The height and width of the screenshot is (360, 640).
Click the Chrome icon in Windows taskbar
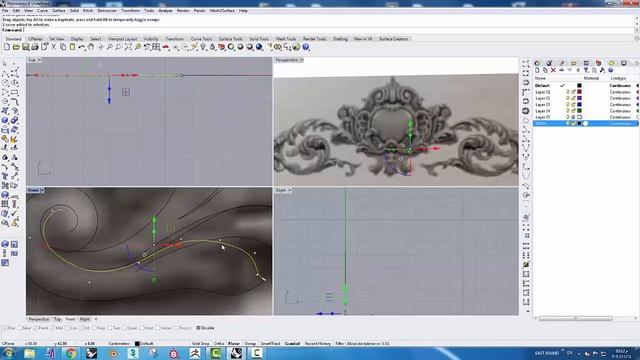(x=71, y=353)
